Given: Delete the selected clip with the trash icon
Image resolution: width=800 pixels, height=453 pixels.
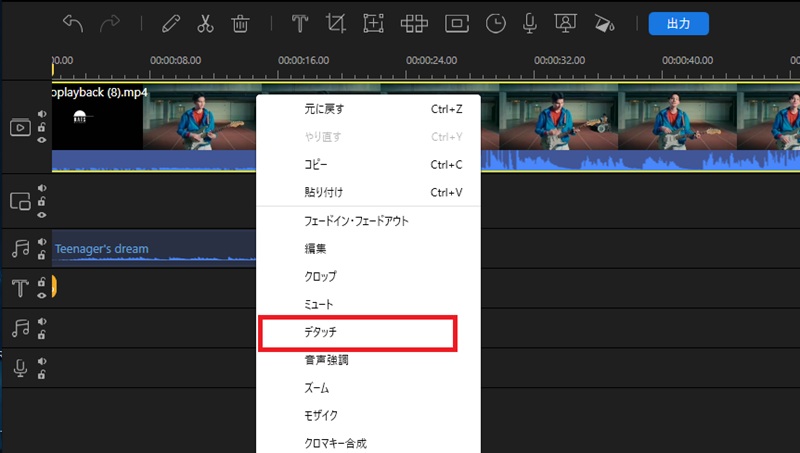Looking at the screenshot, I should tap(240, 23).
